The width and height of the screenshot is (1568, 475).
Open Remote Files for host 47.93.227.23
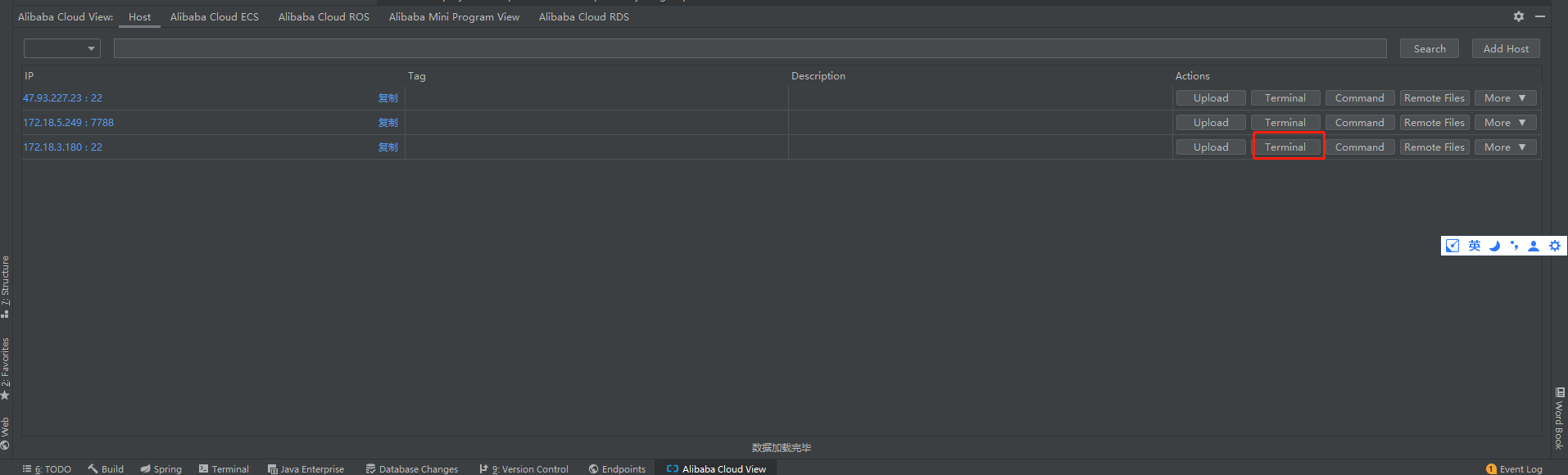tap(1434, 98)
